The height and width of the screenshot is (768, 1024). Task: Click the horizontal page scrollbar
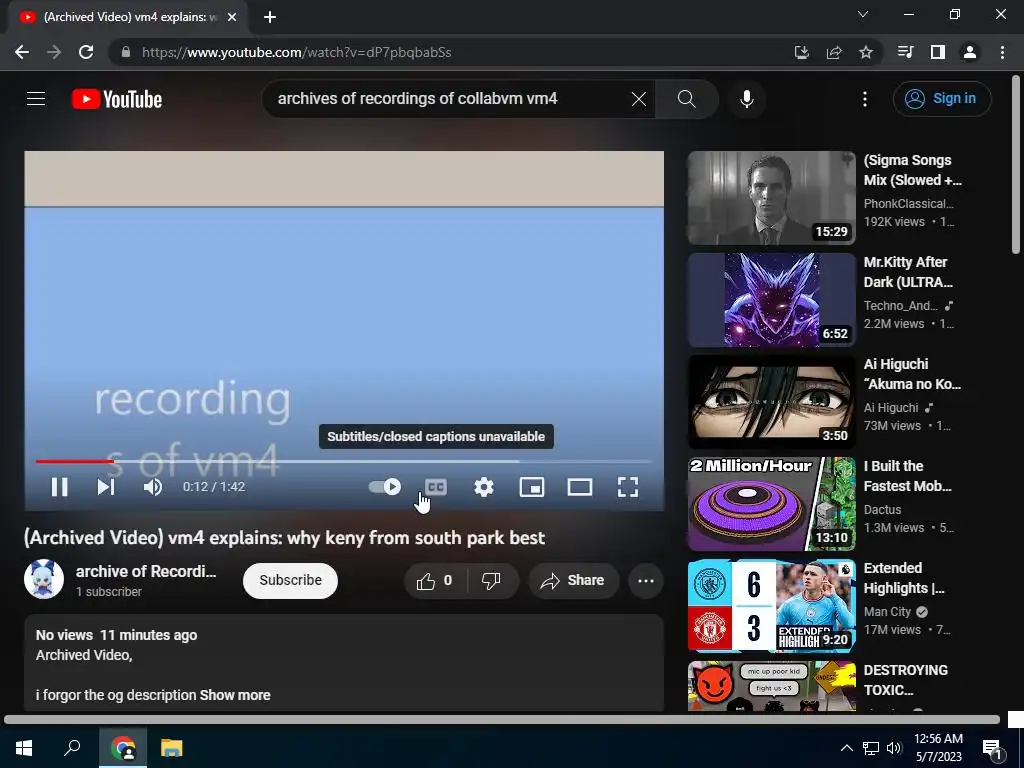pos(502,719)
